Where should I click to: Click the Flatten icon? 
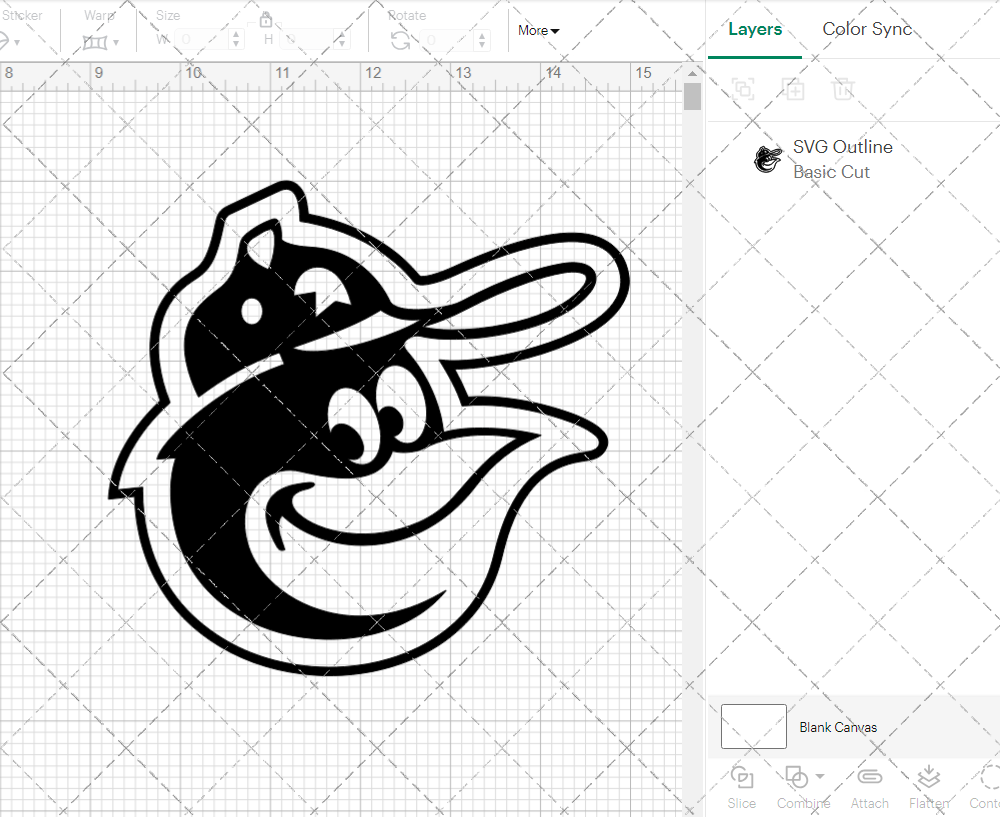click(928, 778)
